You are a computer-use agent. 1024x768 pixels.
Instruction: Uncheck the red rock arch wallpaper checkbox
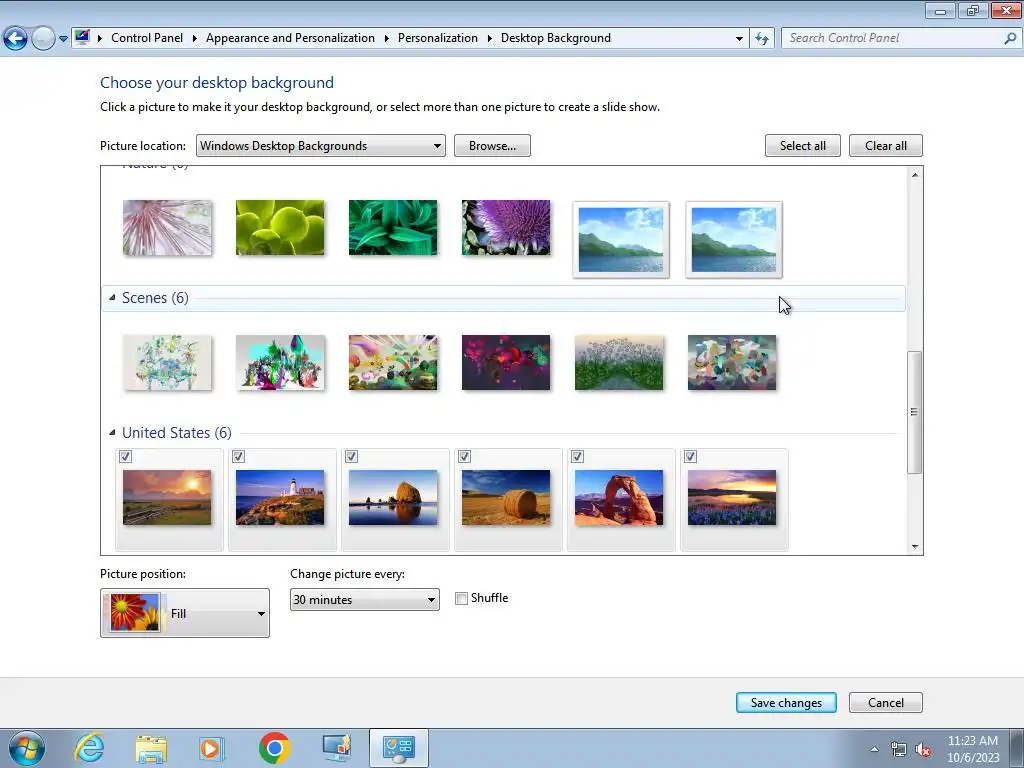click(577, 456)
